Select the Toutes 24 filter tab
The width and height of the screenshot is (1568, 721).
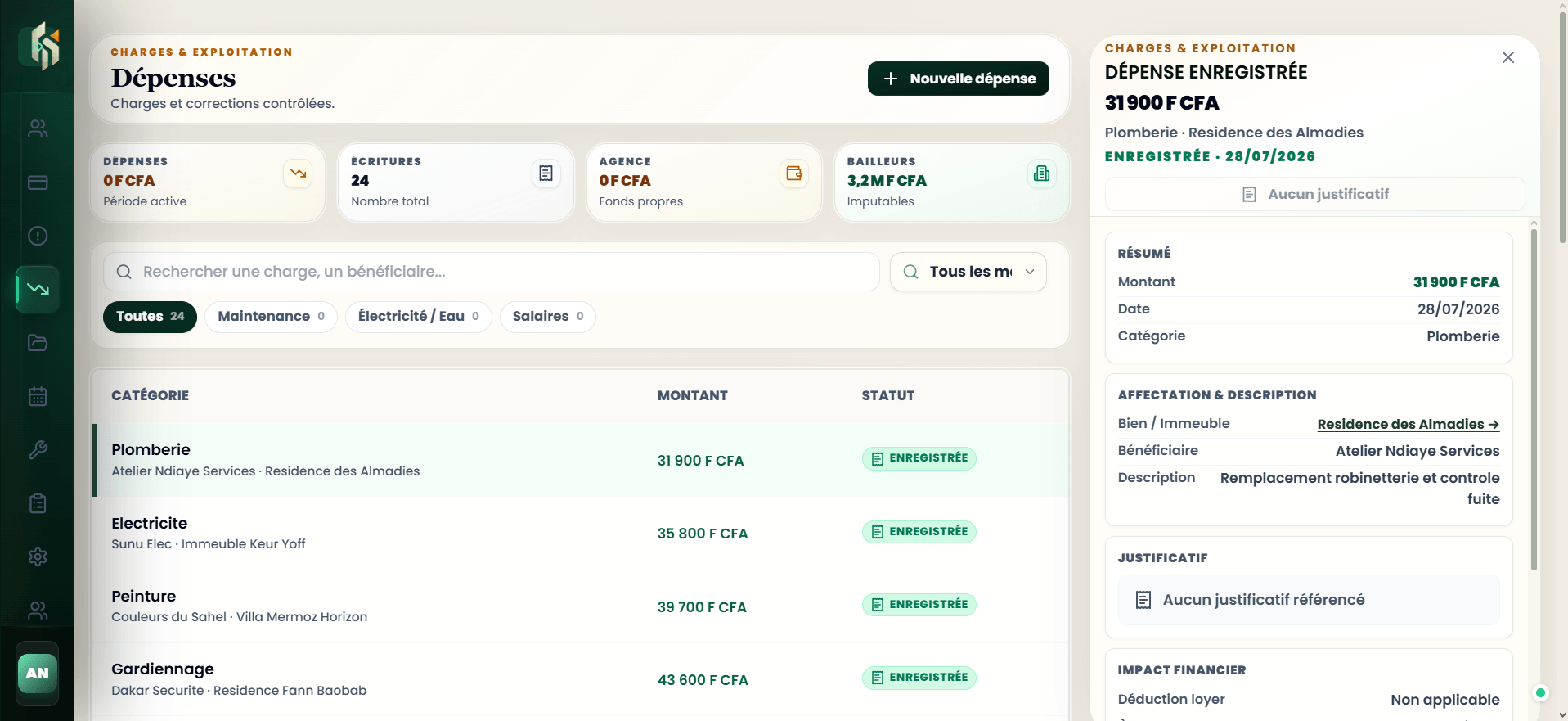pos(150,317)
